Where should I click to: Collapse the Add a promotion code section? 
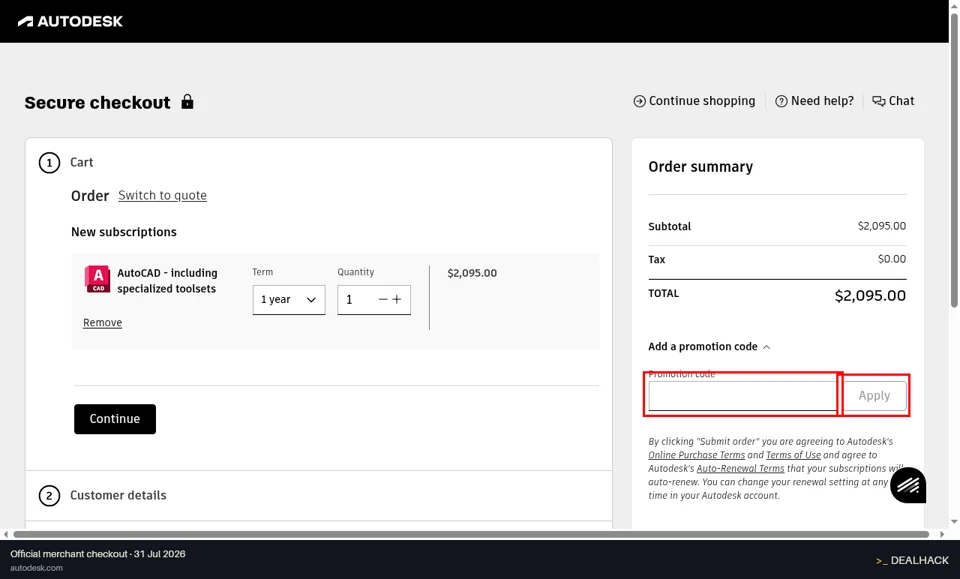click(709, 346)
